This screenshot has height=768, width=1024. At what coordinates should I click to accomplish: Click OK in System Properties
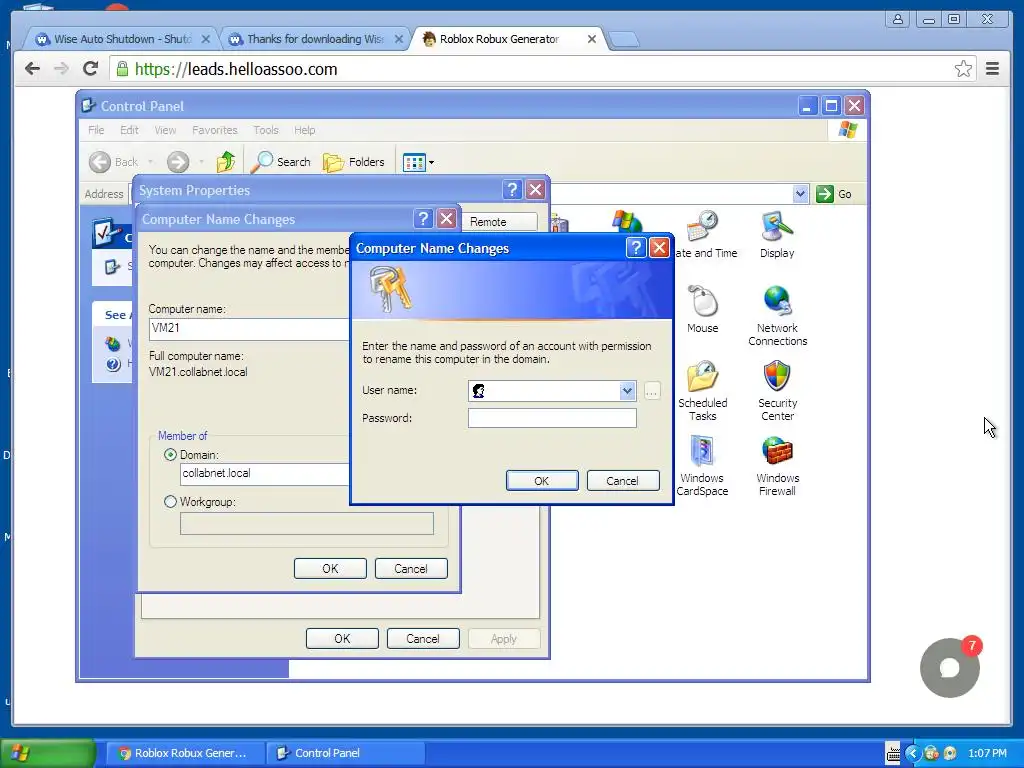[342, 638]
